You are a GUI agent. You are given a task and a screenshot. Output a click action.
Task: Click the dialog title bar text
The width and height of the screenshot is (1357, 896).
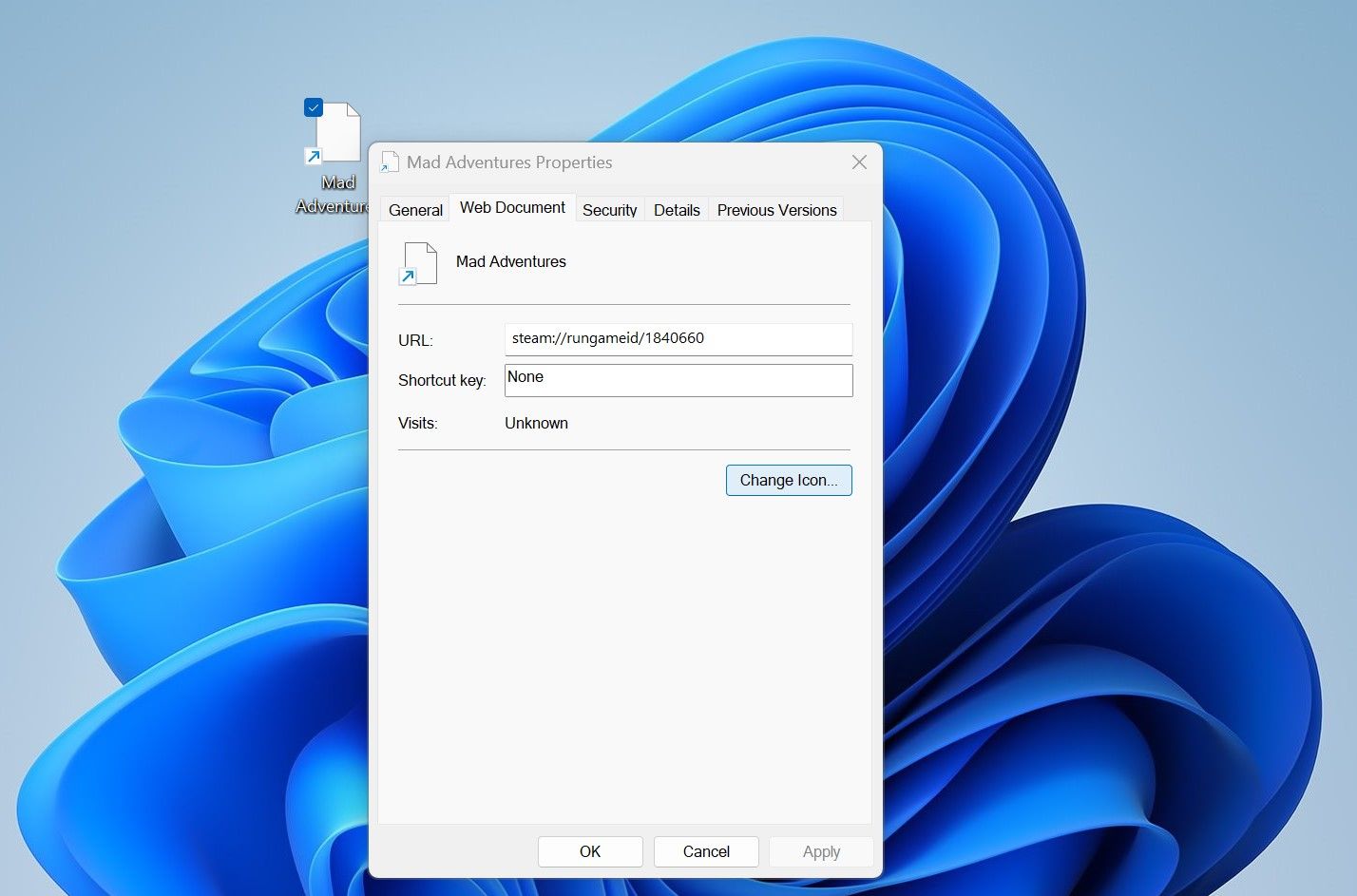coord(509,162)
